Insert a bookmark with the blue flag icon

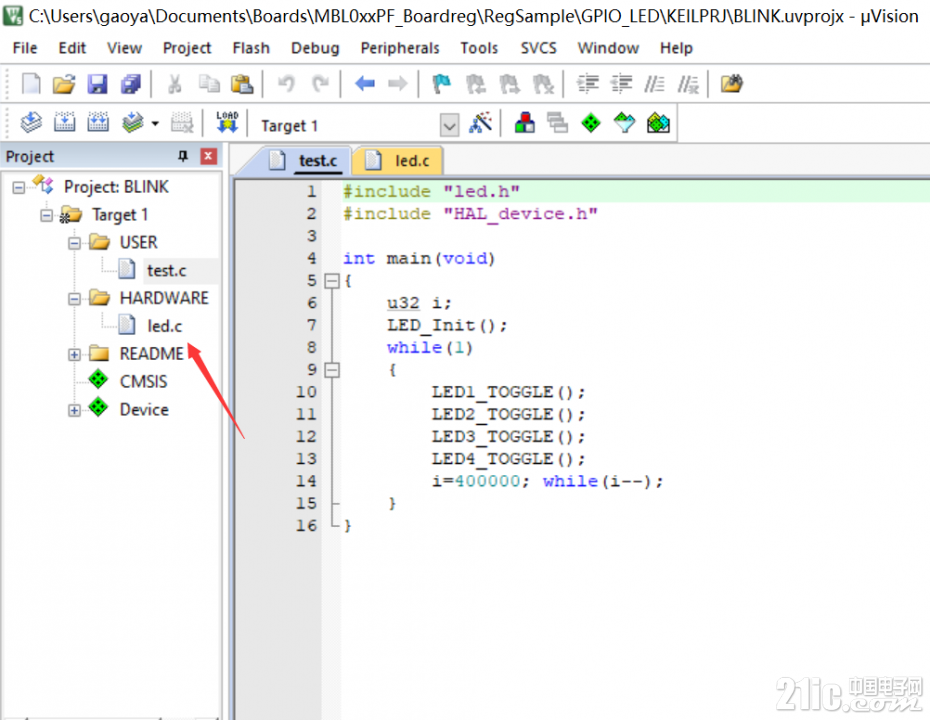(x=442, y=84)
